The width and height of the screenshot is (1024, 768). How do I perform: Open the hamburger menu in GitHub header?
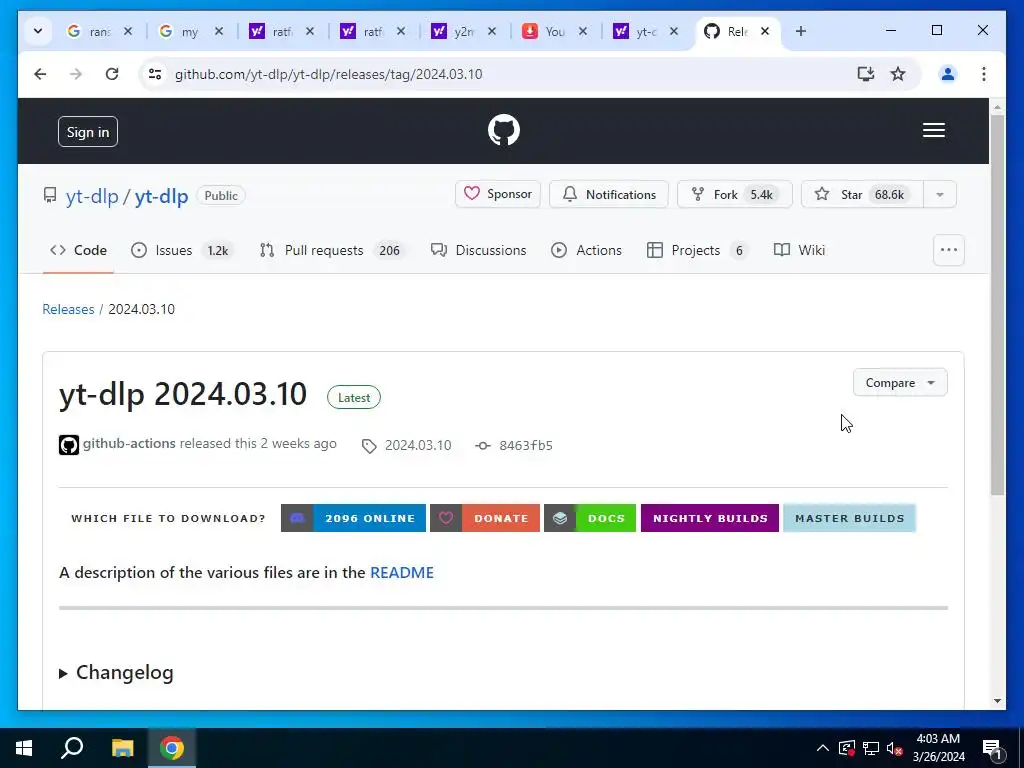click(x=933, y=130)
